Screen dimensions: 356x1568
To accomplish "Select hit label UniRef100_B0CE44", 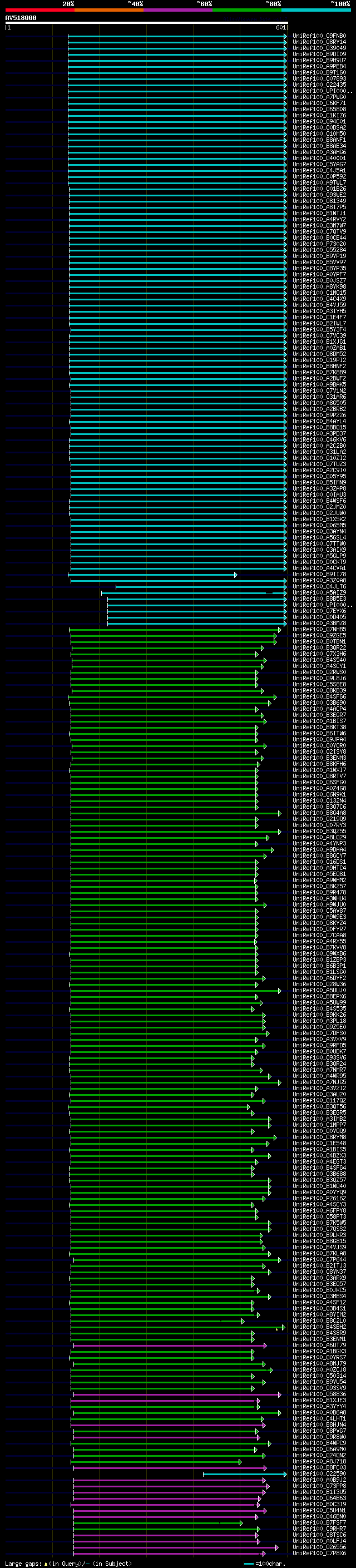I will point(319,238).
